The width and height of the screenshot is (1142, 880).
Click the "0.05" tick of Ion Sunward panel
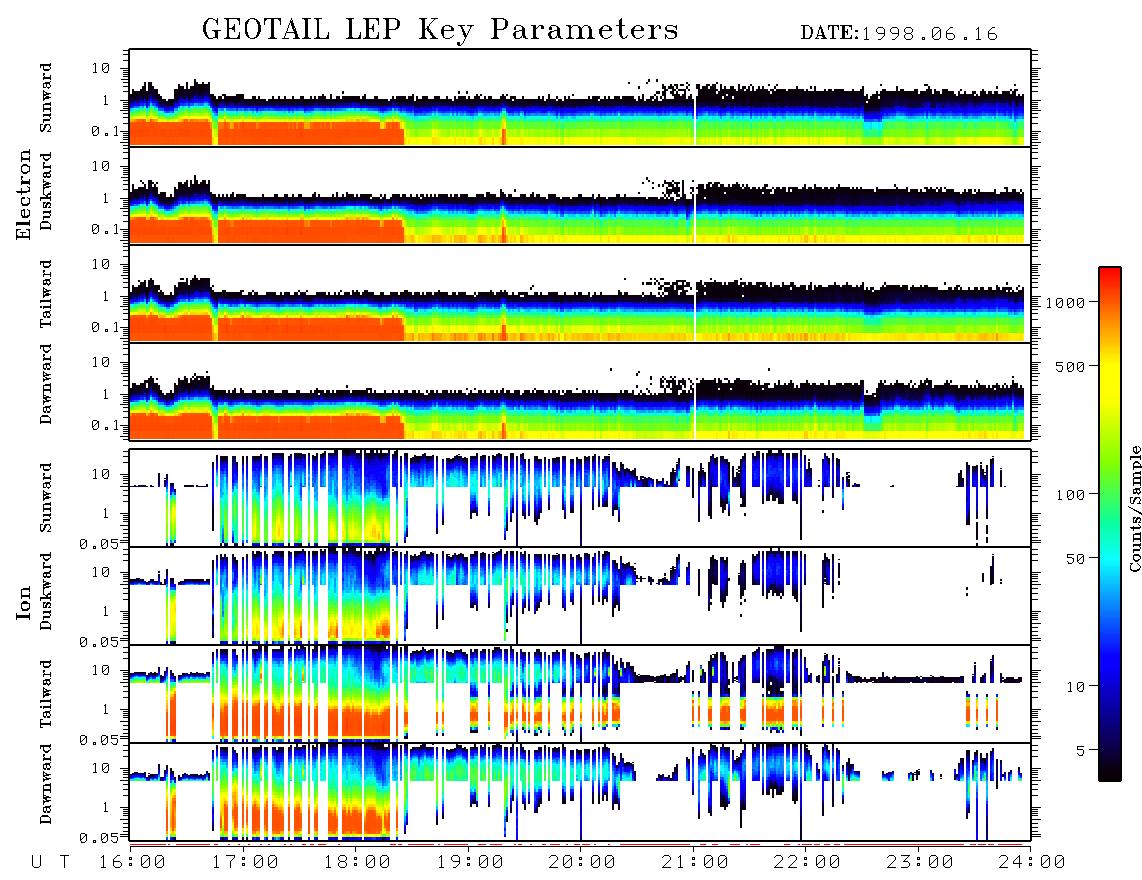98,543
